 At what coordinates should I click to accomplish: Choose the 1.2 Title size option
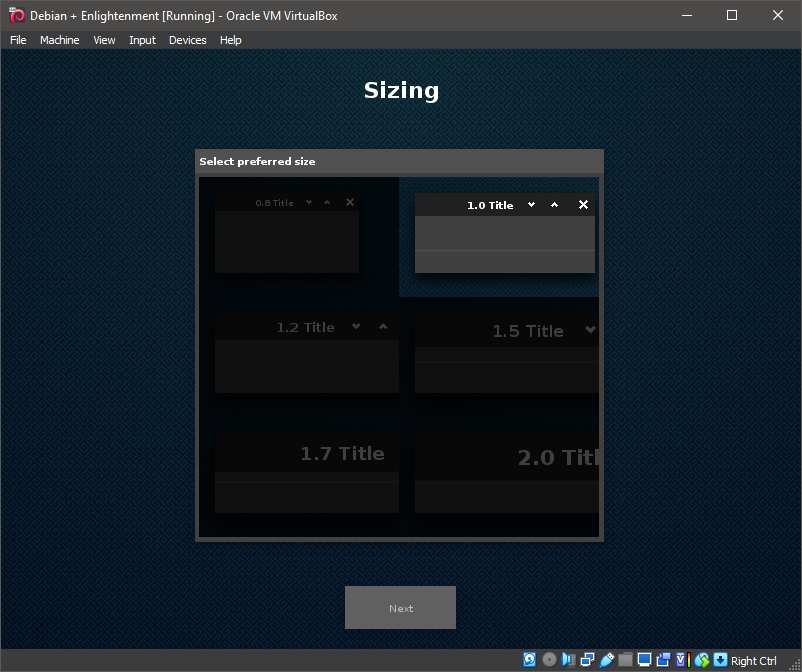tap(306, 353)
